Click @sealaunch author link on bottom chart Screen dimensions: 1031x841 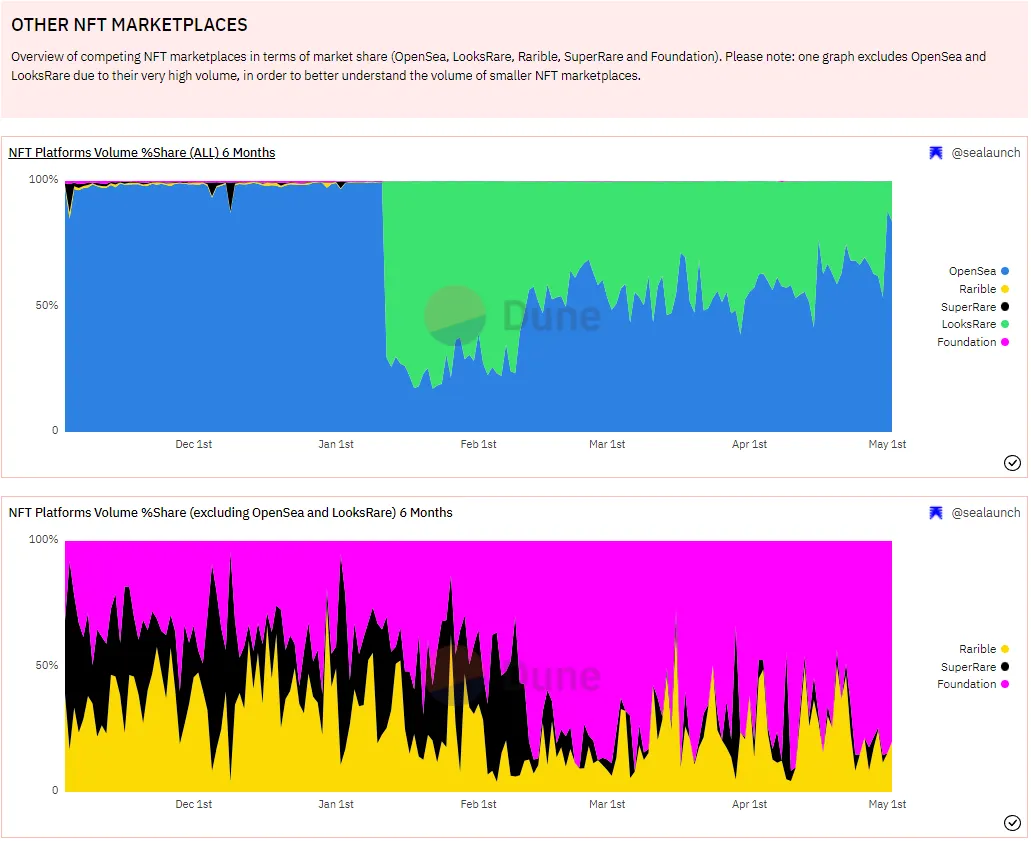point(985,513)
